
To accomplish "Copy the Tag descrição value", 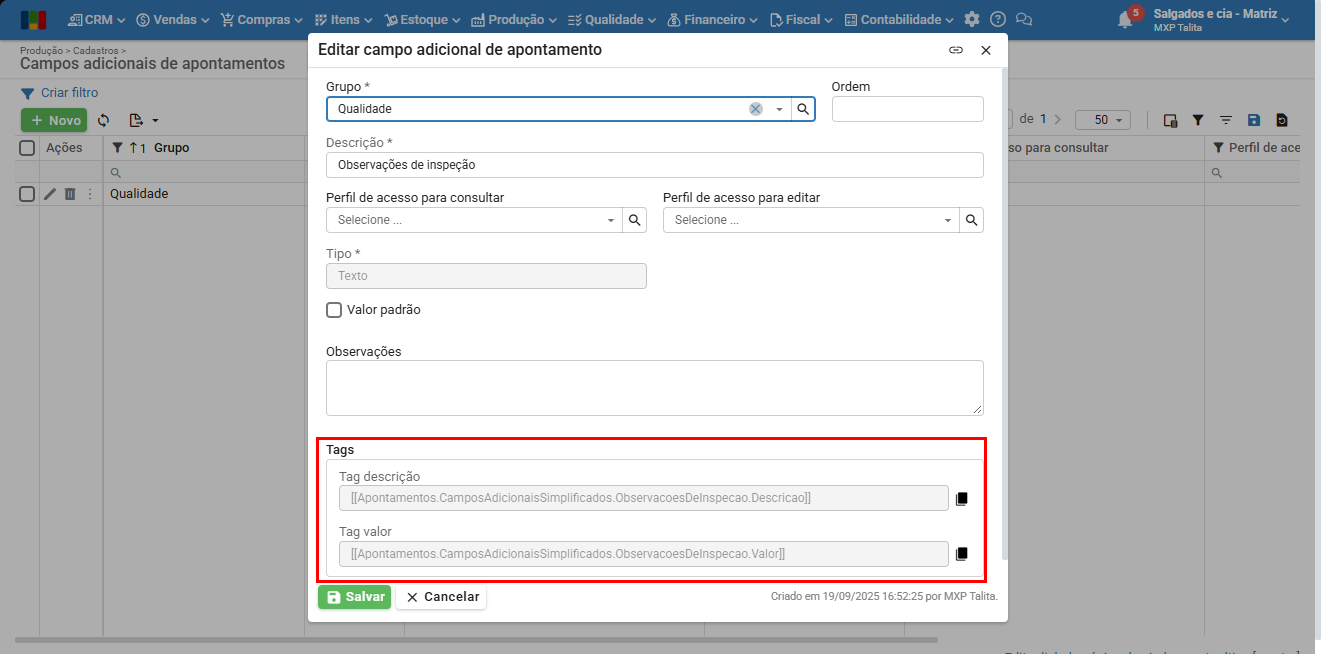I will pyautogui.click(x=962, y=498).
